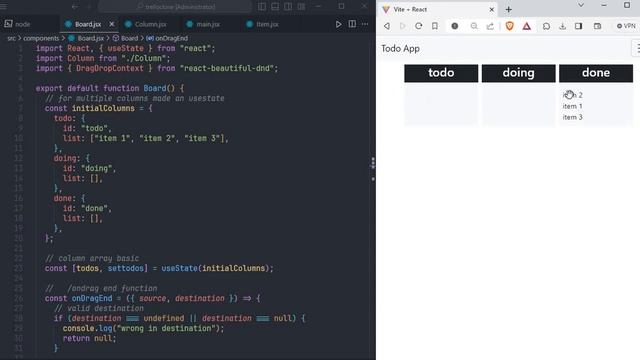The width and height of the screenshot is (640, 360).
Task: Share this page via share icon
Action: pyautogui.click(x=490, y=26)
